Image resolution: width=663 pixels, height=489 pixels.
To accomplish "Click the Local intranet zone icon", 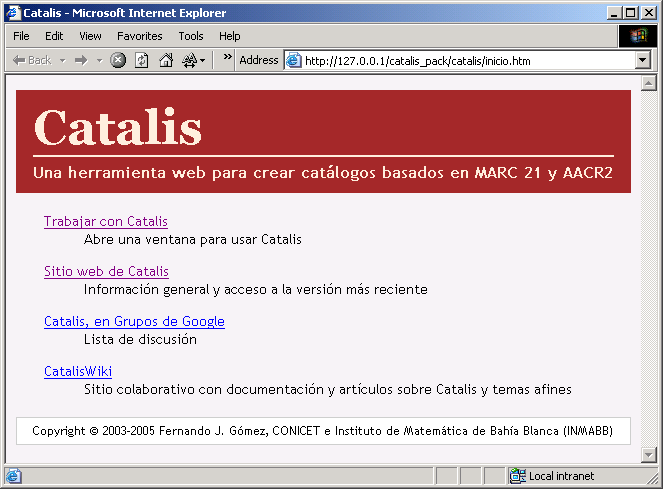I will (x=518, y=476).
